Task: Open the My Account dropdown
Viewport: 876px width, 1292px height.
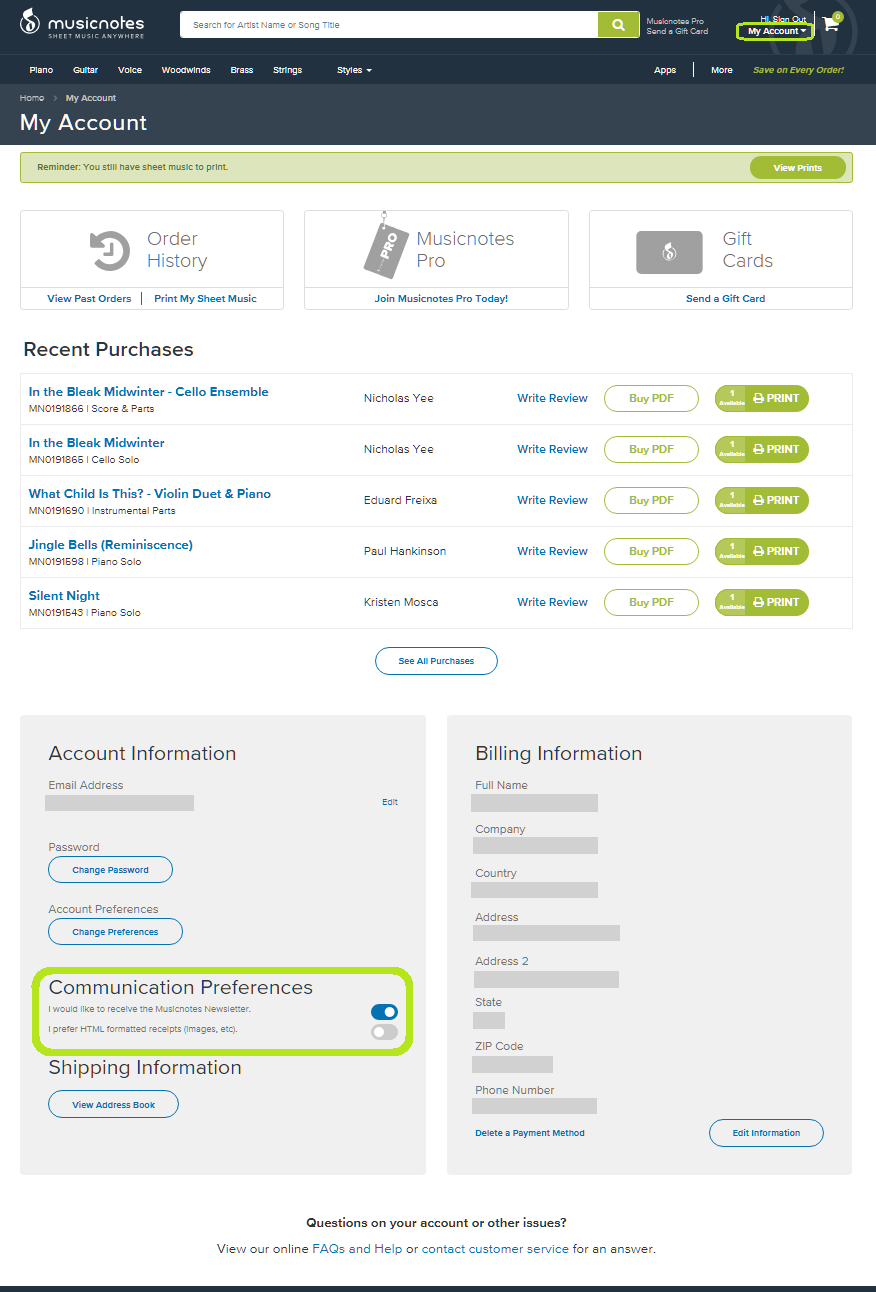Action: point(774,31)
